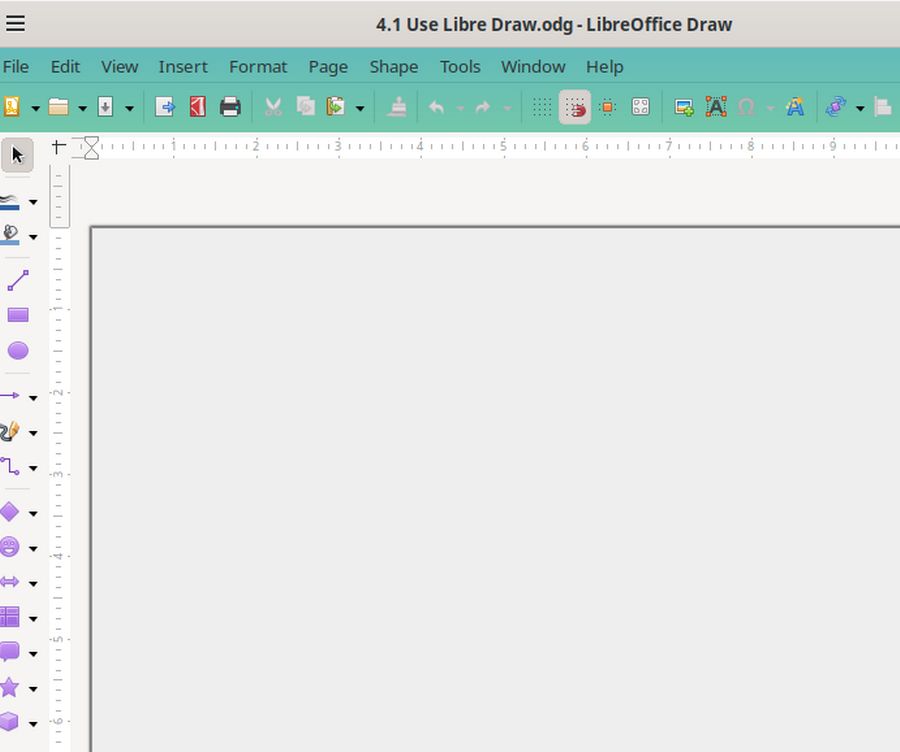Insert Fontwork text icon
Image resolution: width=900 pixels, height=752 pixels.
pos(795,107)
